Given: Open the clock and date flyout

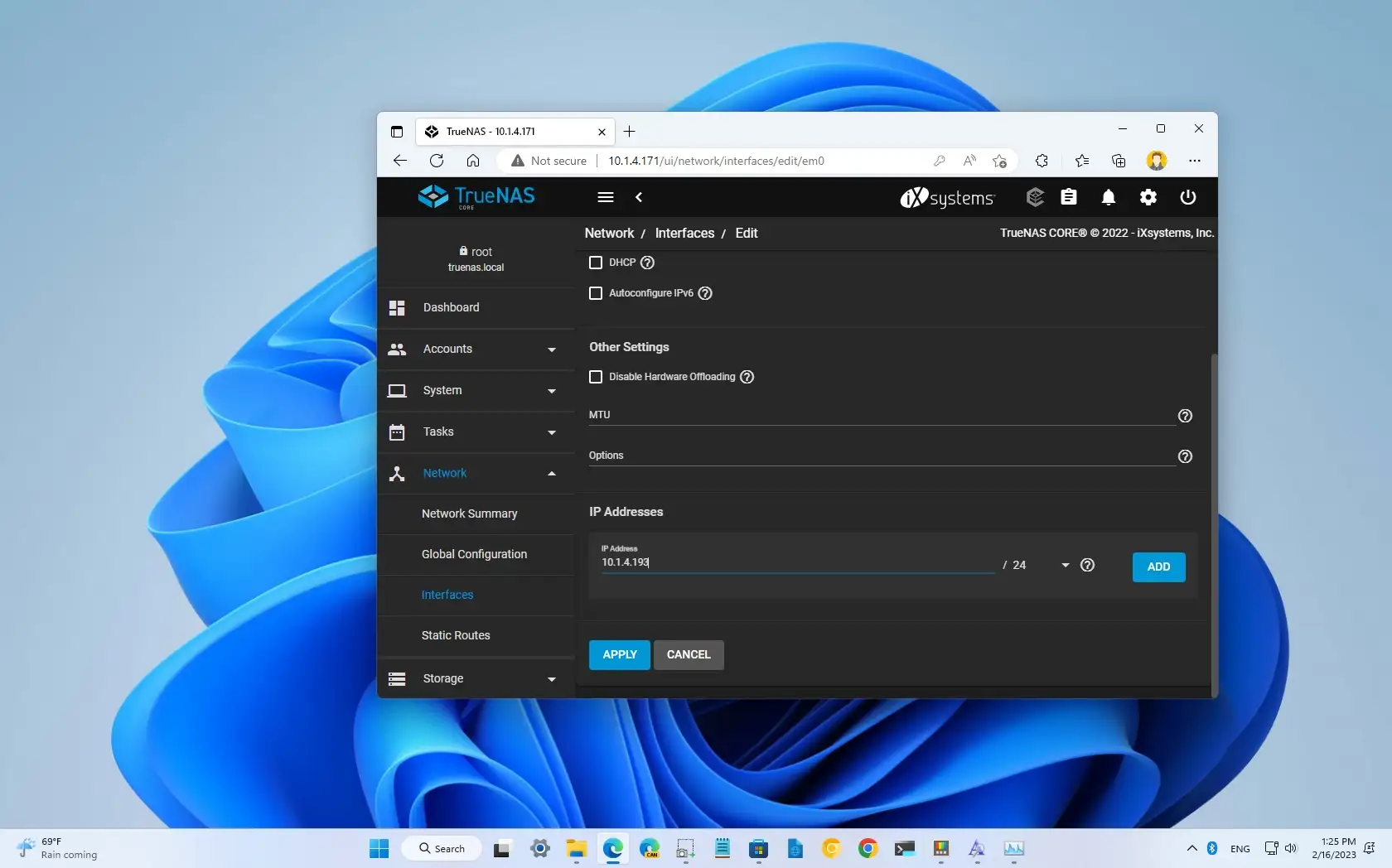Looking at the screenshot, I should tap(1334, 848).
